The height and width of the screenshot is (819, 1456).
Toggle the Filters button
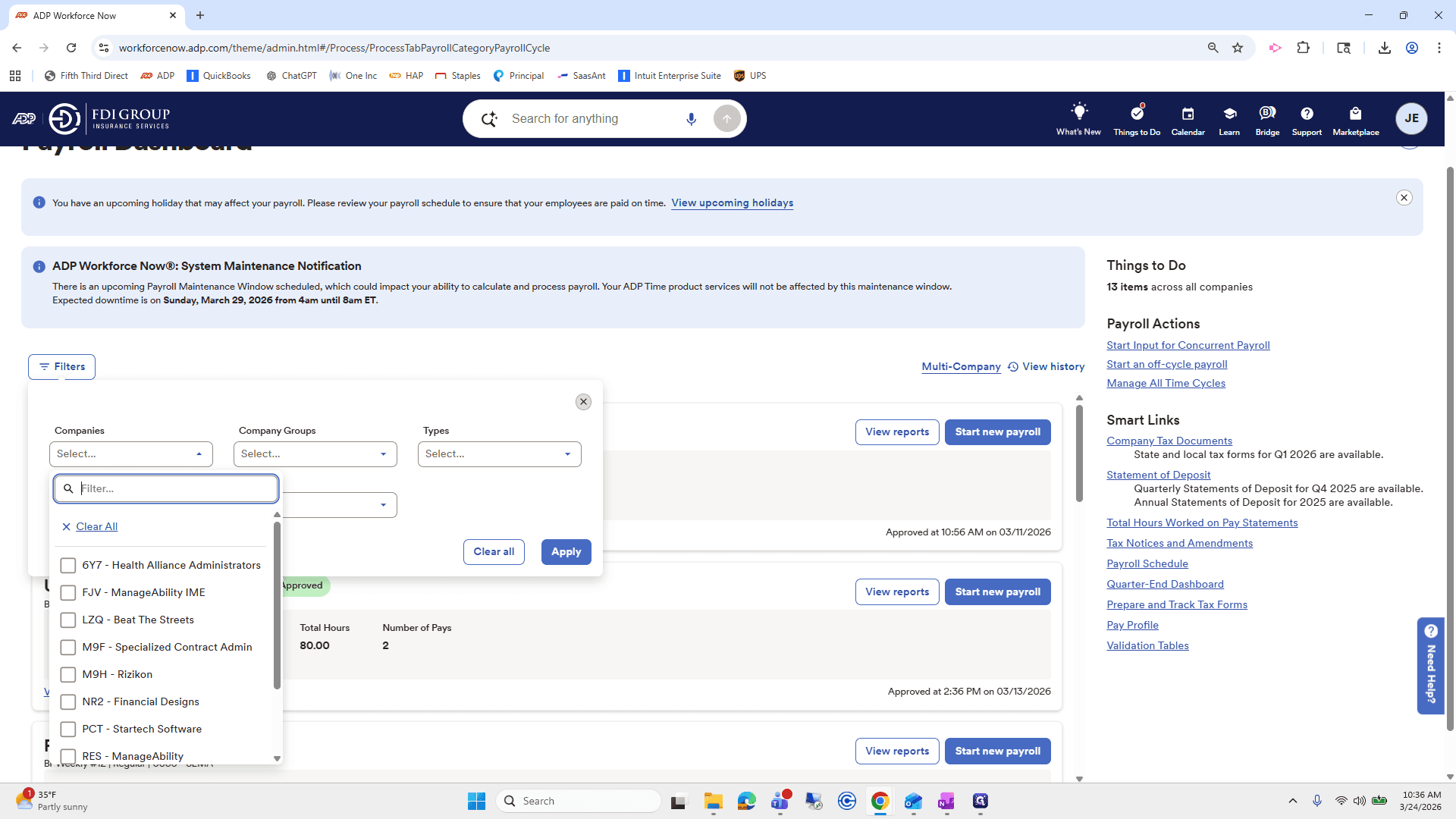[x=61, y=367]
